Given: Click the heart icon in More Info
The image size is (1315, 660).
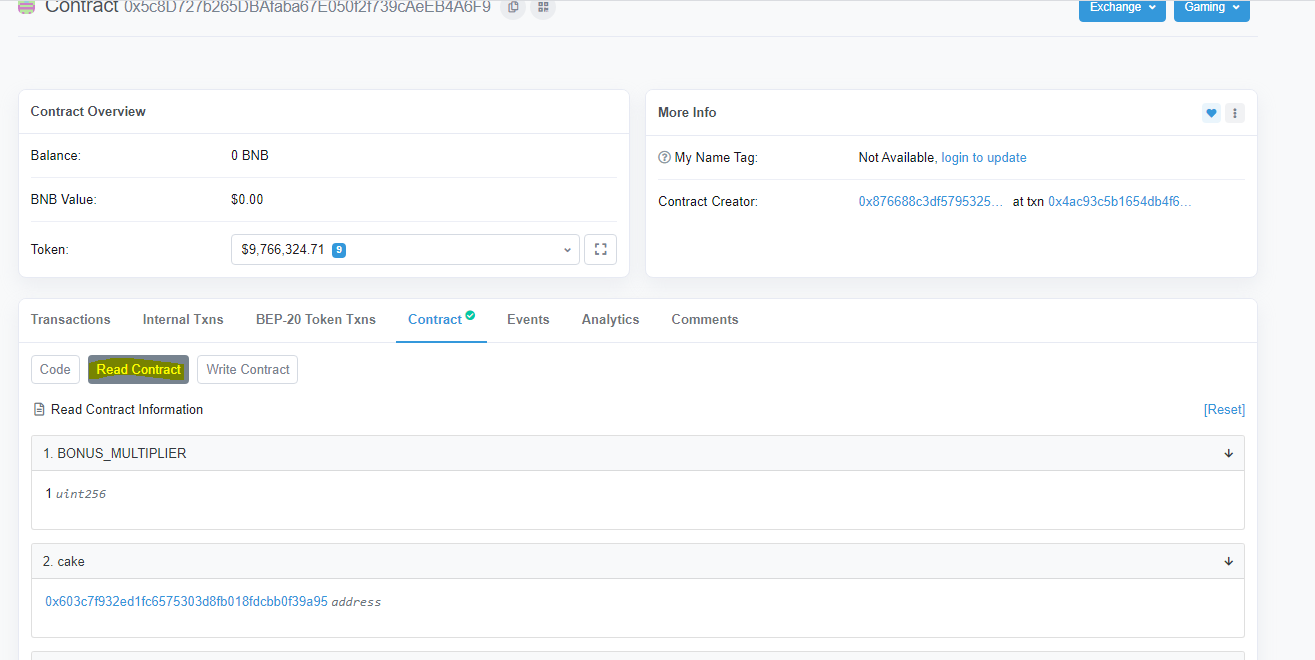Looking at the screenshot, I should (1211, 113).
